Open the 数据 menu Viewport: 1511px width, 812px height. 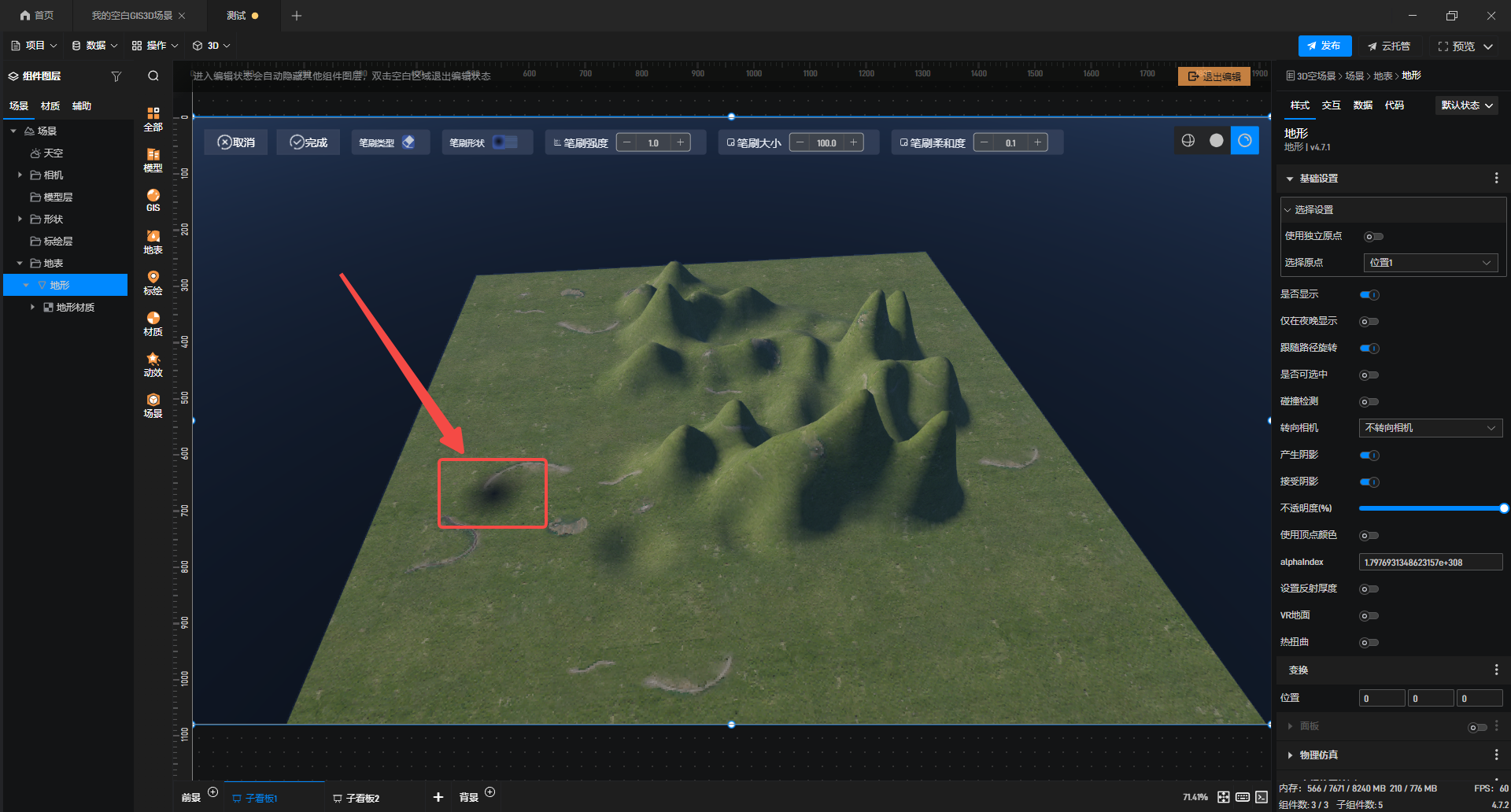pos(94,46)
